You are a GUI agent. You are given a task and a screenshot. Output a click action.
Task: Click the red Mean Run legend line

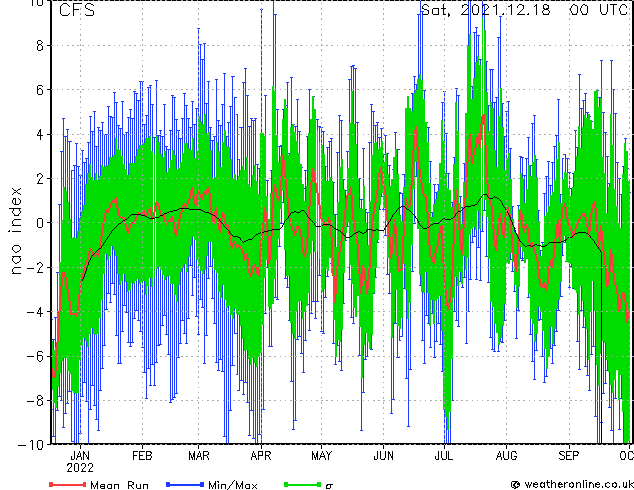tap(67, 484)
